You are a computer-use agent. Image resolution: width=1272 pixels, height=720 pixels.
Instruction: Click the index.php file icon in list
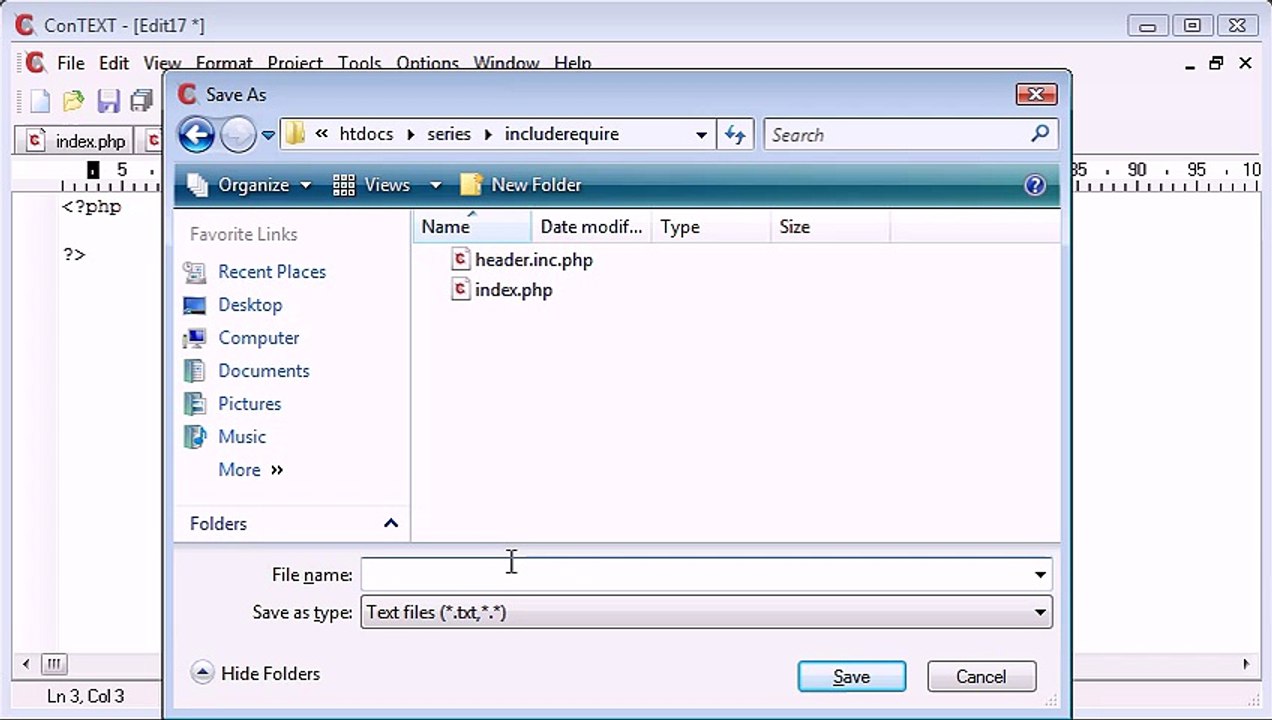click(460, 290)
